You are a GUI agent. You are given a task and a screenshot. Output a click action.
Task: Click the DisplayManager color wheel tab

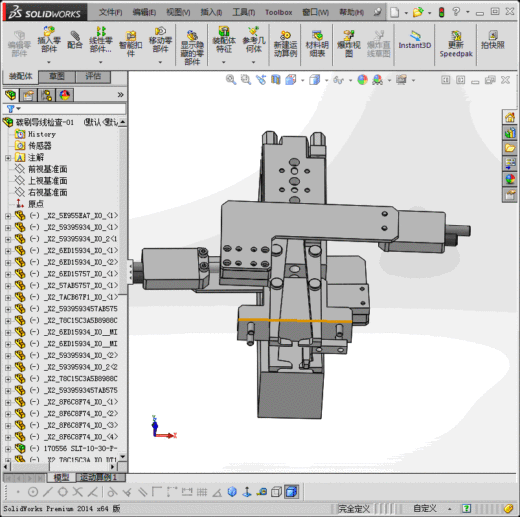click(65, 95)
